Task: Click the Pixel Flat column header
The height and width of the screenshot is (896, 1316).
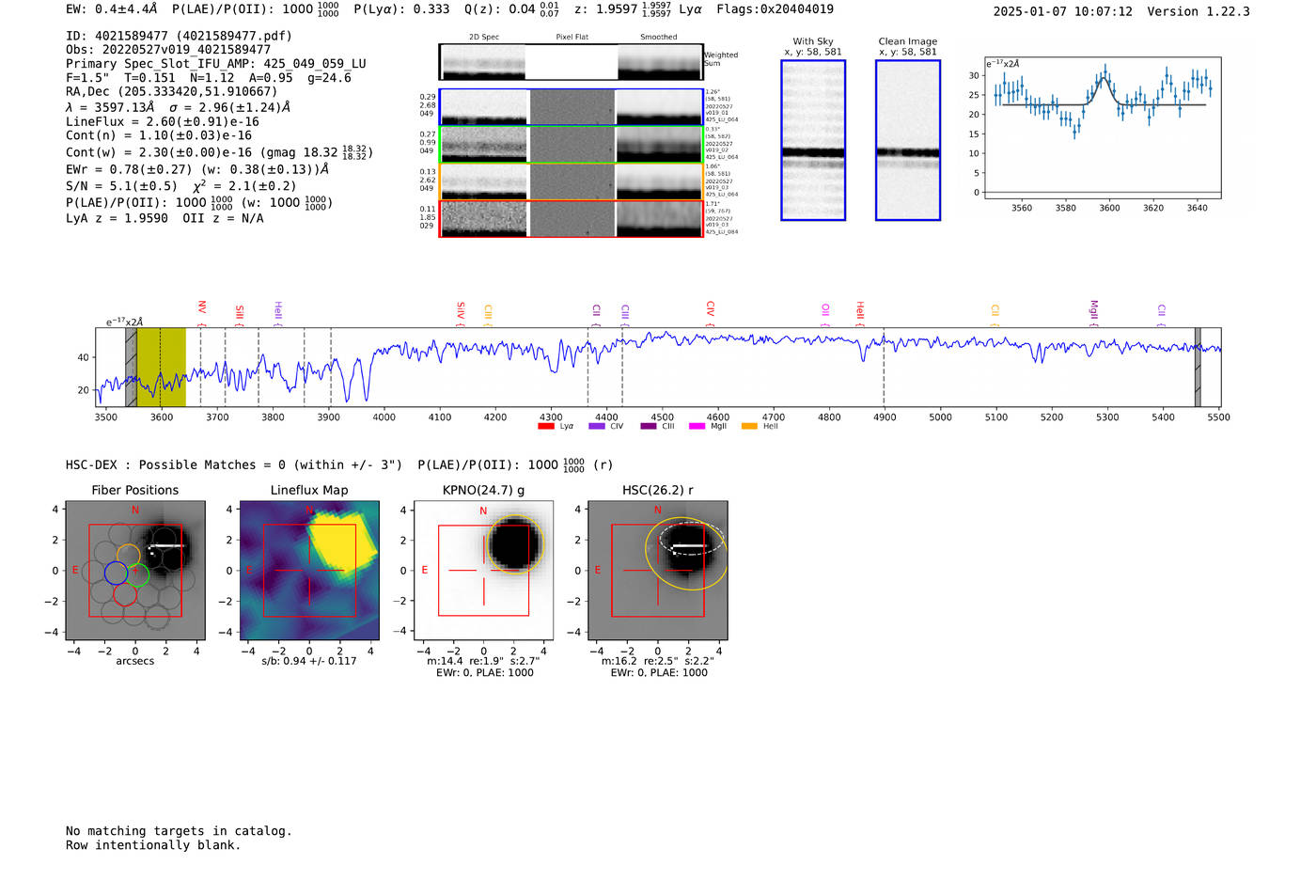Action: coord(572,38)
